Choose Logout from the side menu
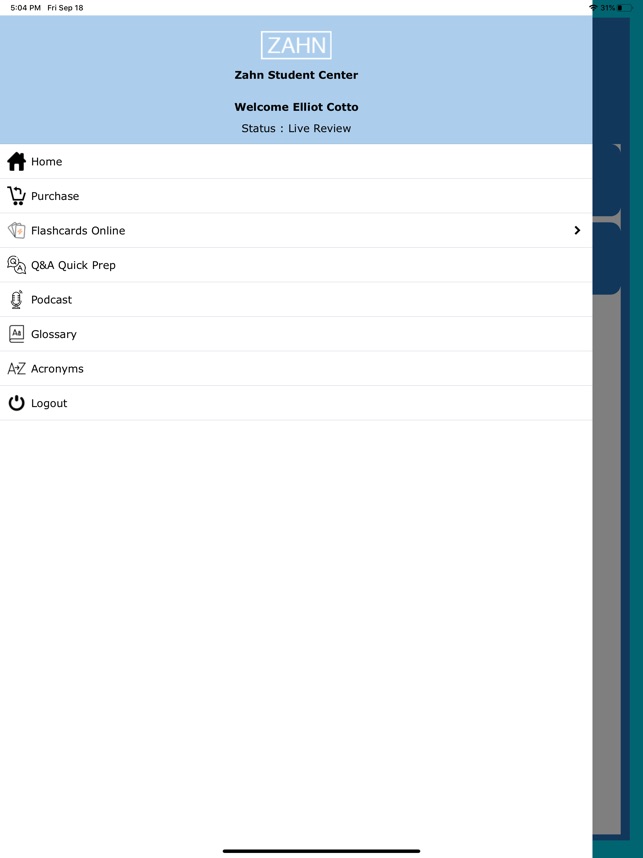 click(296, 403)
